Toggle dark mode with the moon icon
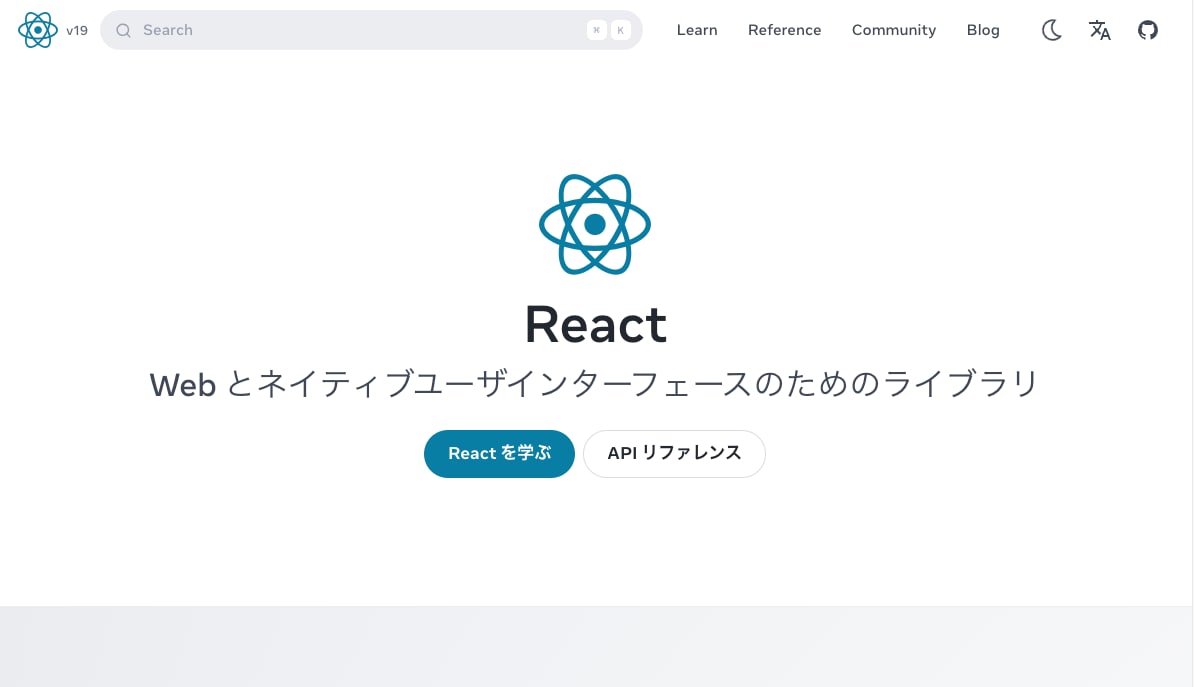This screenshot has width=1194, height=687. pyautogui.click(x=1052, y=30)
